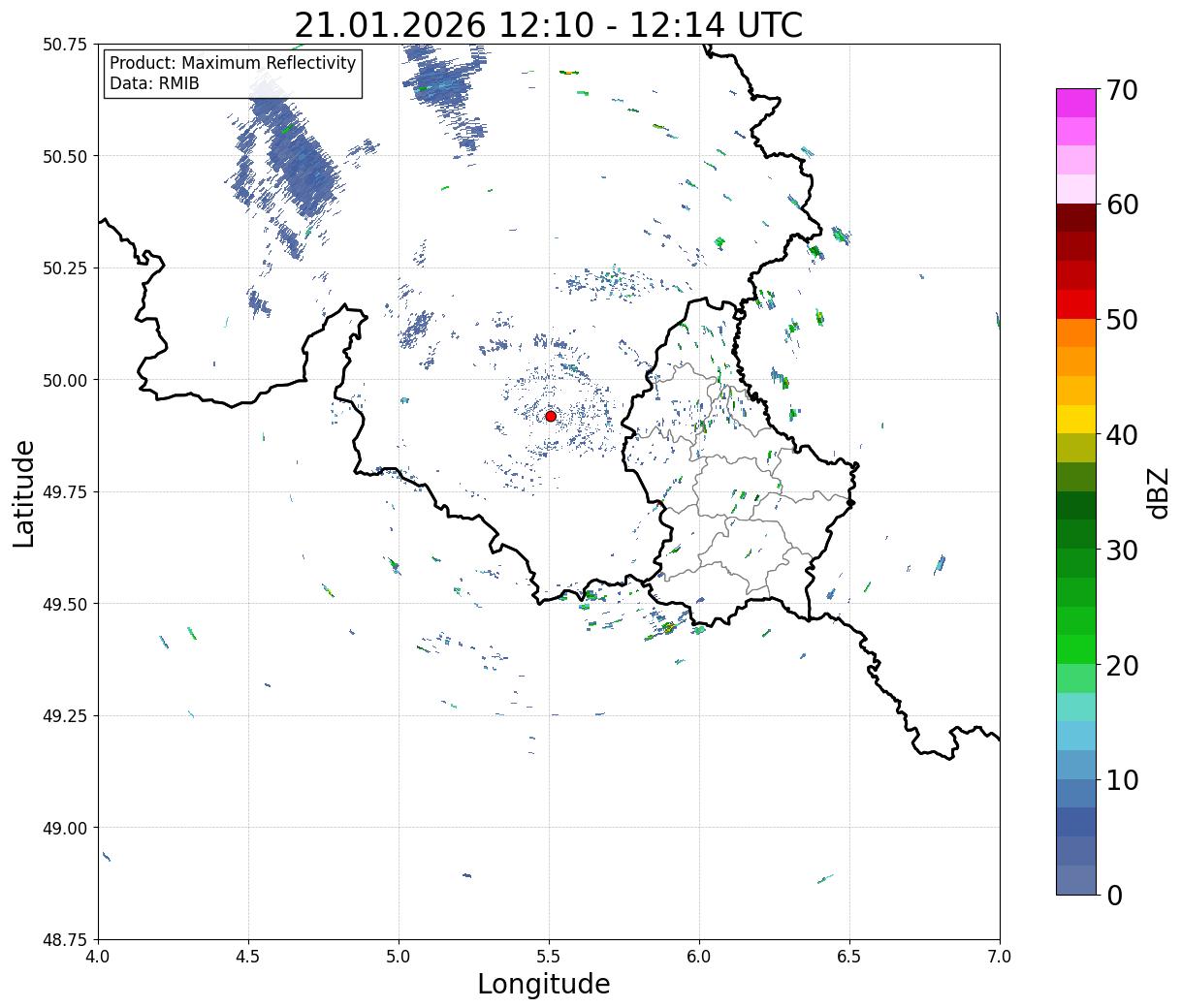Pick the yellow colorbar segment at 40
Image resolution: width=1182 pixels, height=1008 pixels.
1076,420
